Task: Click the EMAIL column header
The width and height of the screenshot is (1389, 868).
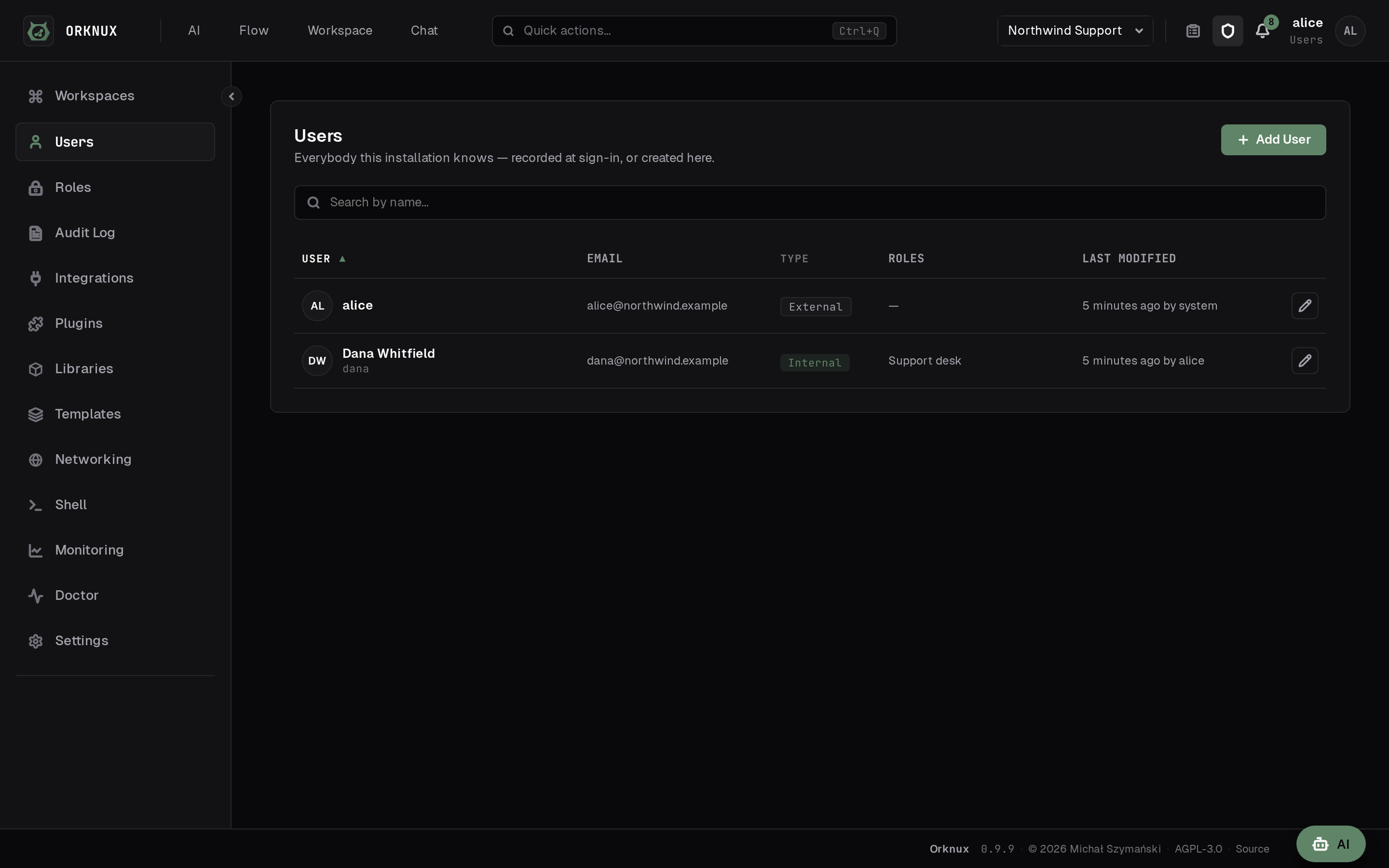Action: [x=604, y=258]
